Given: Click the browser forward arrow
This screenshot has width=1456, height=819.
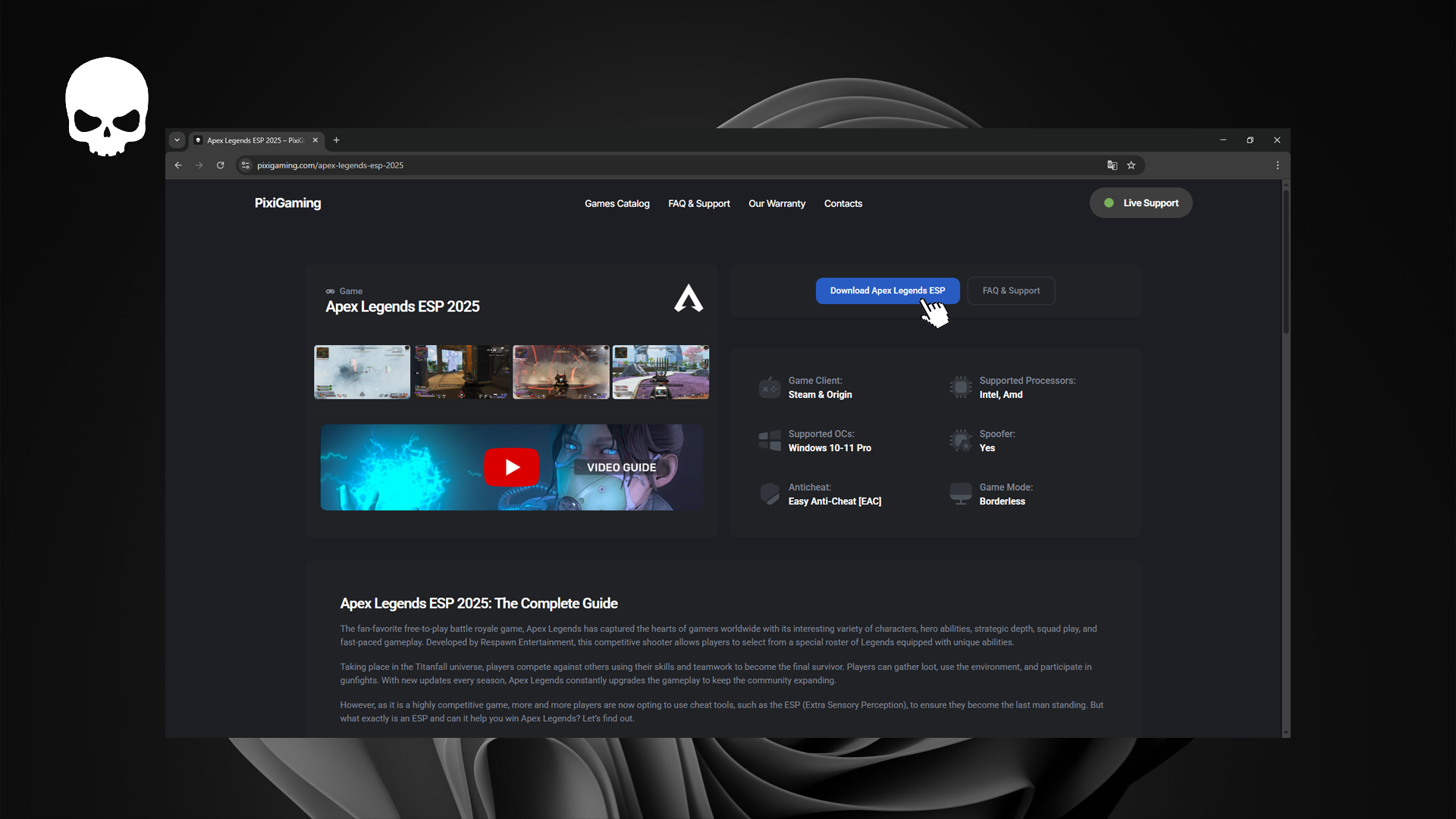Looking at the screenshot, I should tap(199, 165).
